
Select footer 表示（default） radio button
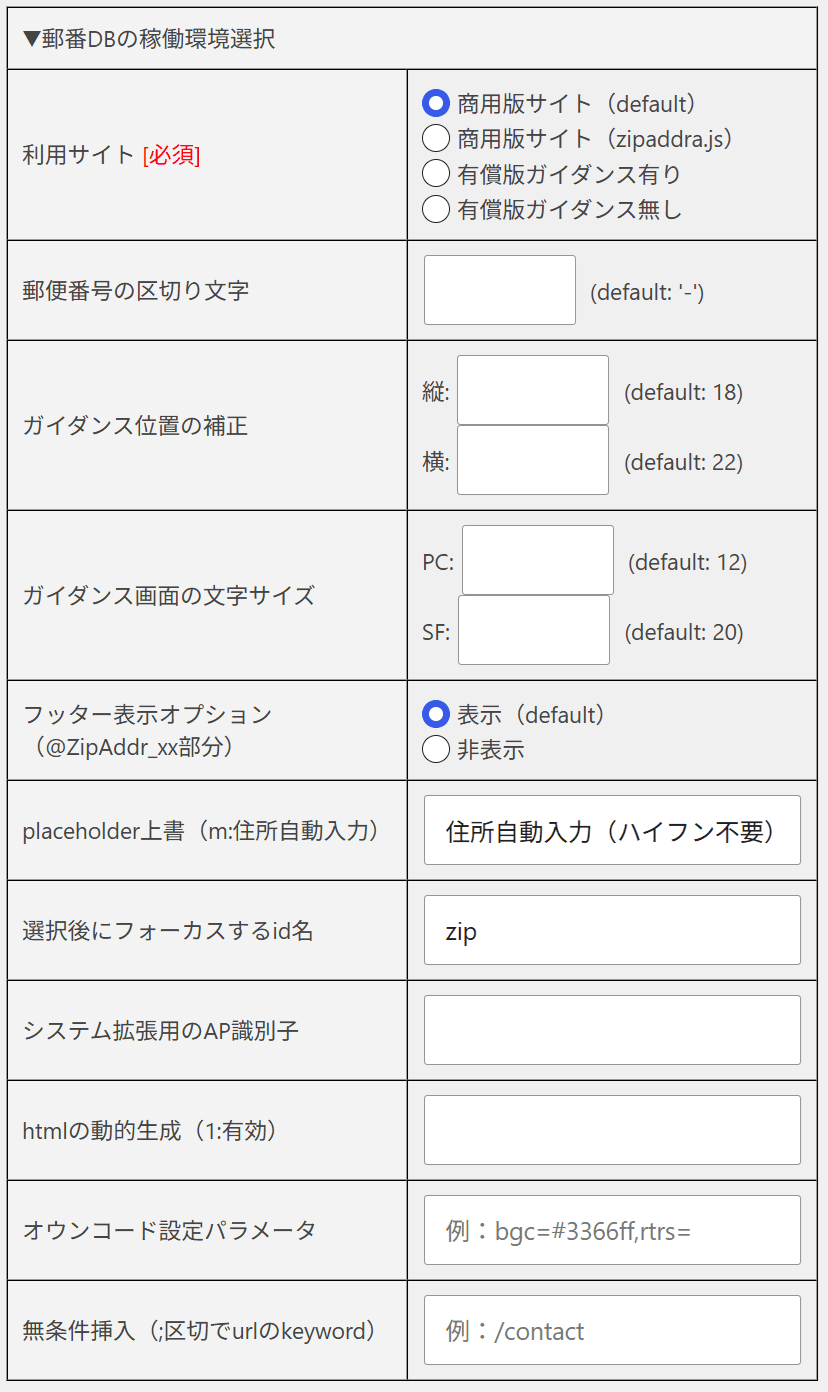coord(436,714)
